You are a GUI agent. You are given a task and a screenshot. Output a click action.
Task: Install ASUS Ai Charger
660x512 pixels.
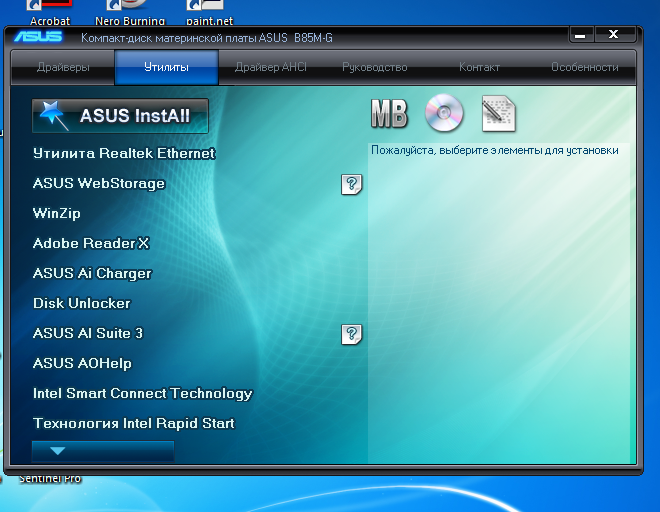[92, 274]
